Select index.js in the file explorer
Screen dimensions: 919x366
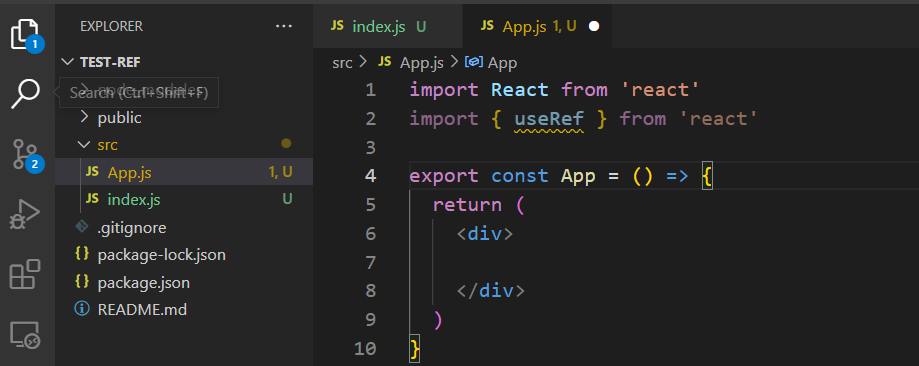click(183, 199)
